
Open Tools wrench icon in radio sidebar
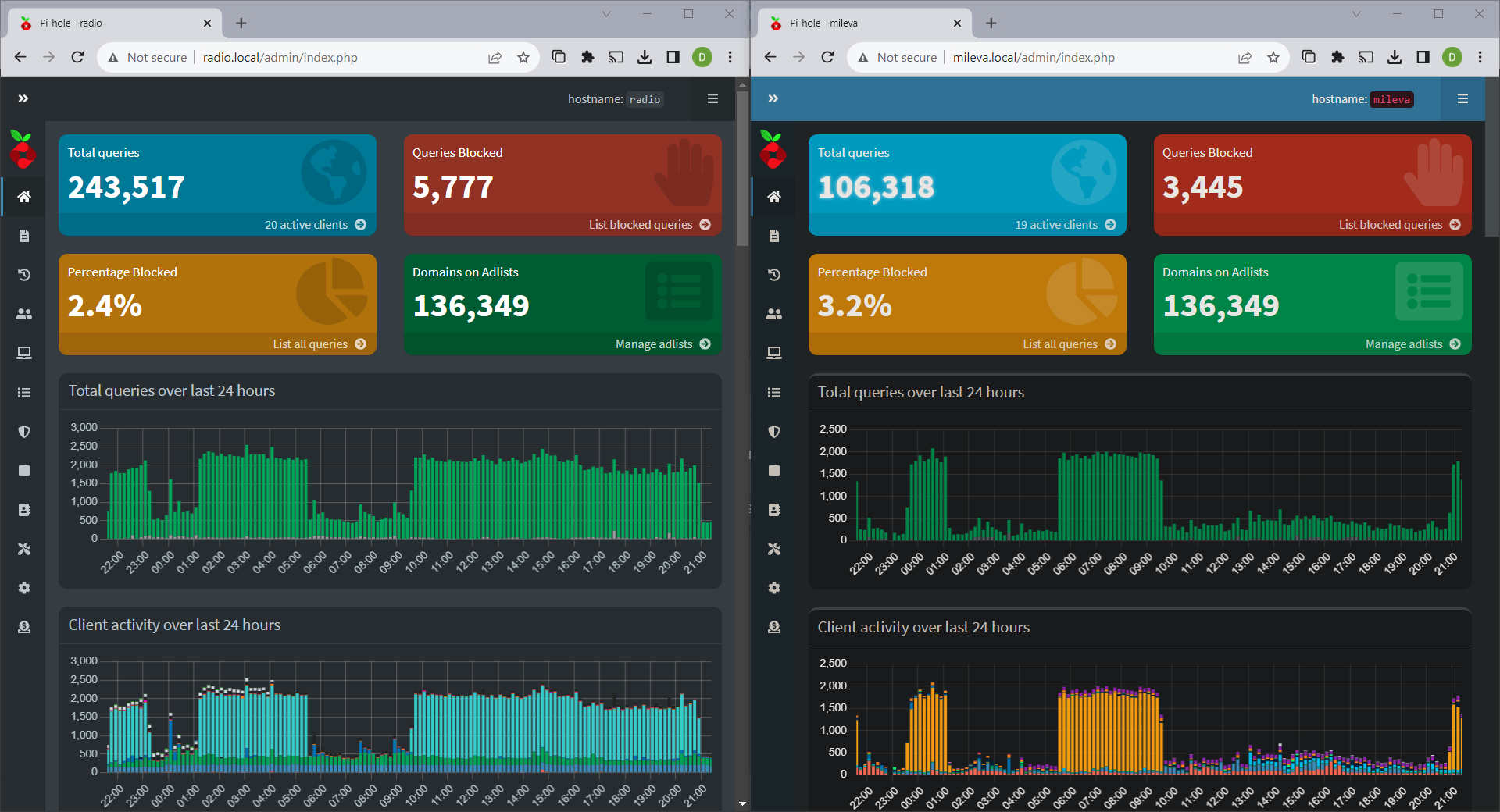[x=24, y=549]
